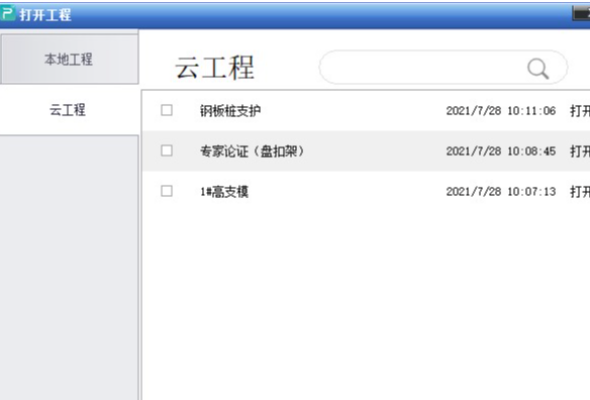Screen dimensions: 590x400
Task: Click the 云工程 page heading
Action: pyautogui.click(x=214, y=68)
